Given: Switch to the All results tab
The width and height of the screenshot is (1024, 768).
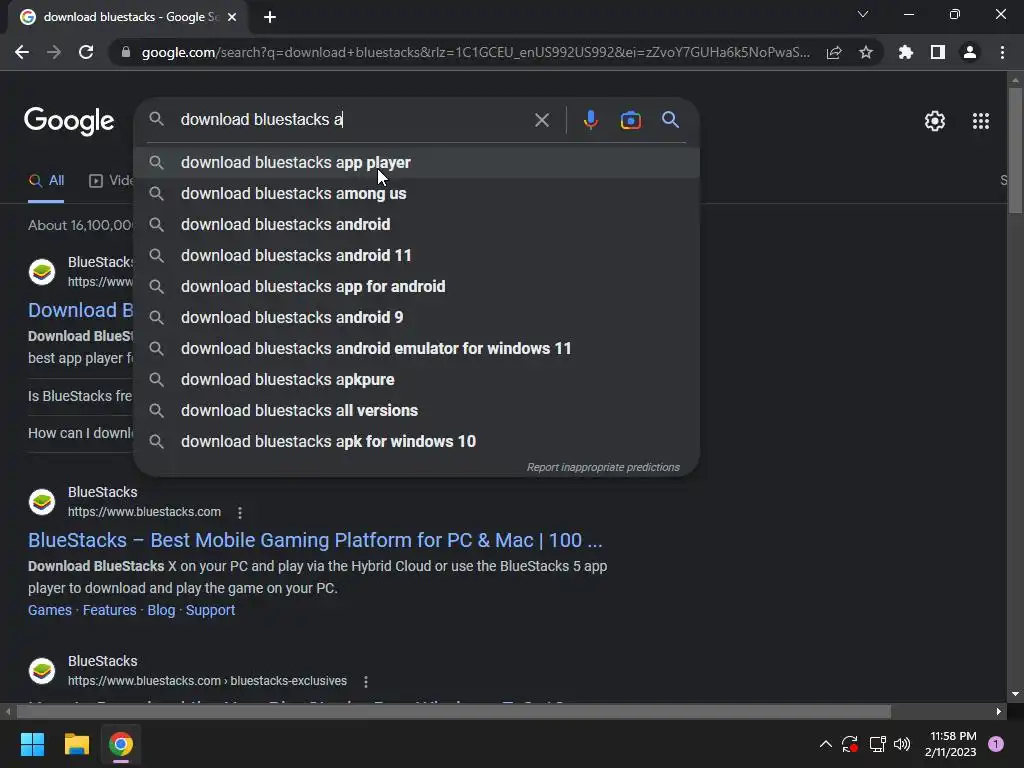Looking at the screenshot, I should [x=46, y=181].
